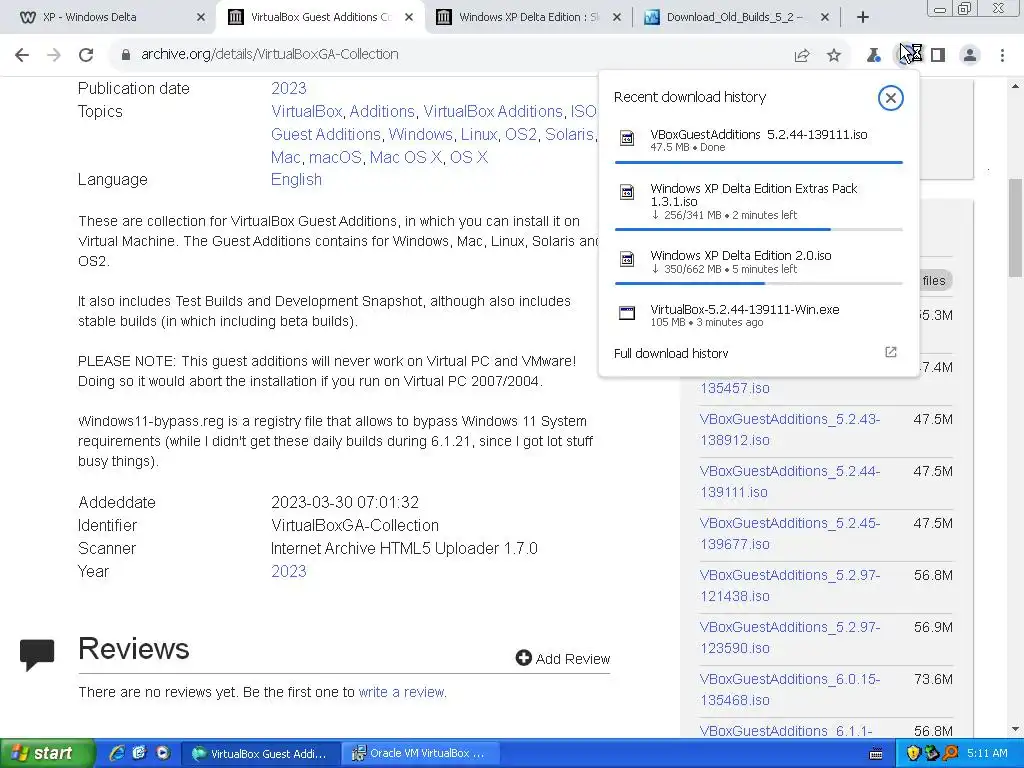Screen dimensions: 1024x768
Task: Reload the archive.org page
Action: (x=86, y=55)
